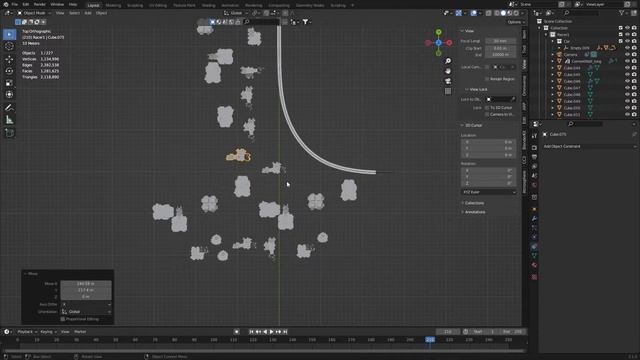Open the Object Data green triangle tab
Viewport: 640px width, 360px height.
point(534,256)
